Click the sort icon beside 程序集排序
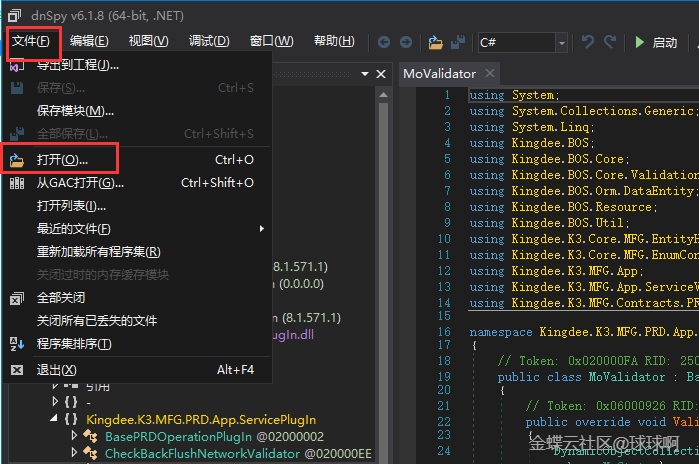Viewport: 699px width, 464px height. pyautogui.click(x=17, y=344)
